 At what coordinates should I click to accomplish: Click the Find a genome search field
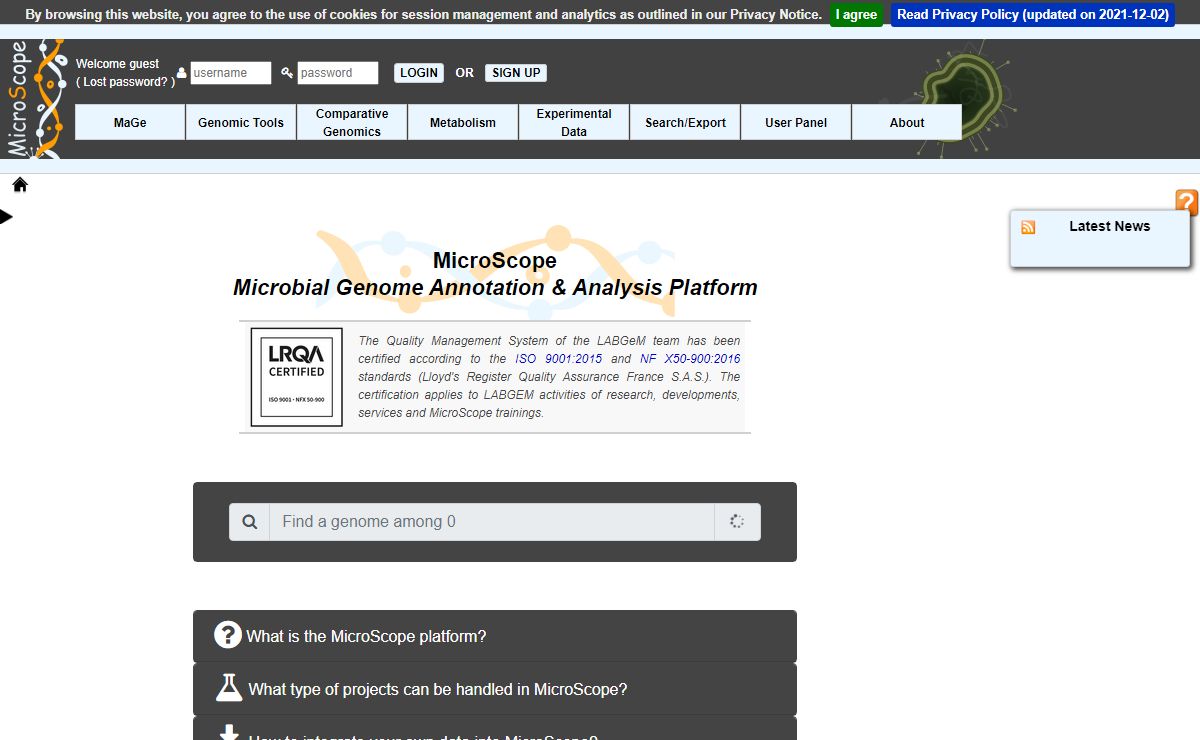click(x=492, y=522)
